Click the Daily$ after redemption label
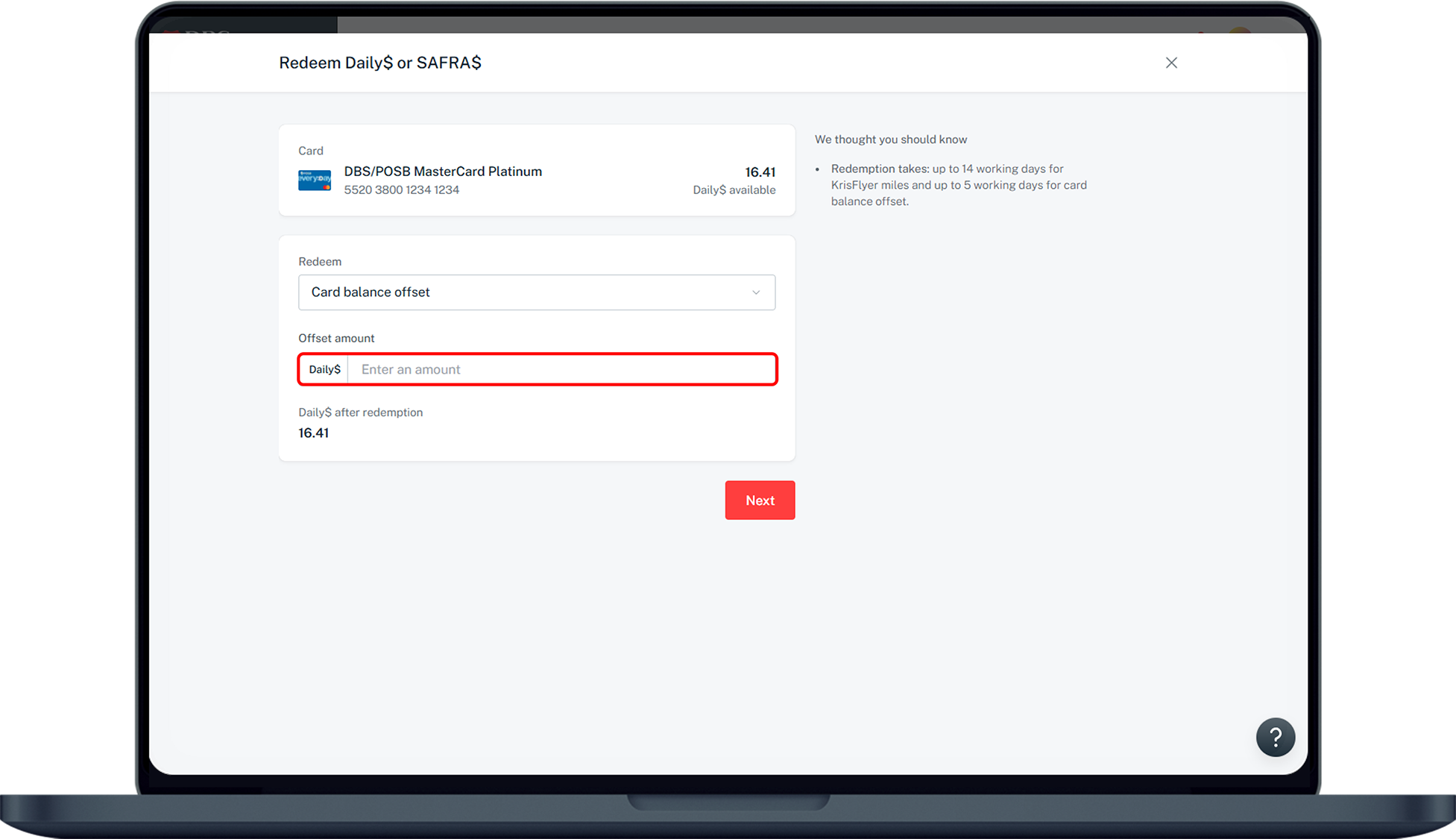This screenshot has width=1456, height=839. click(360, 412)
